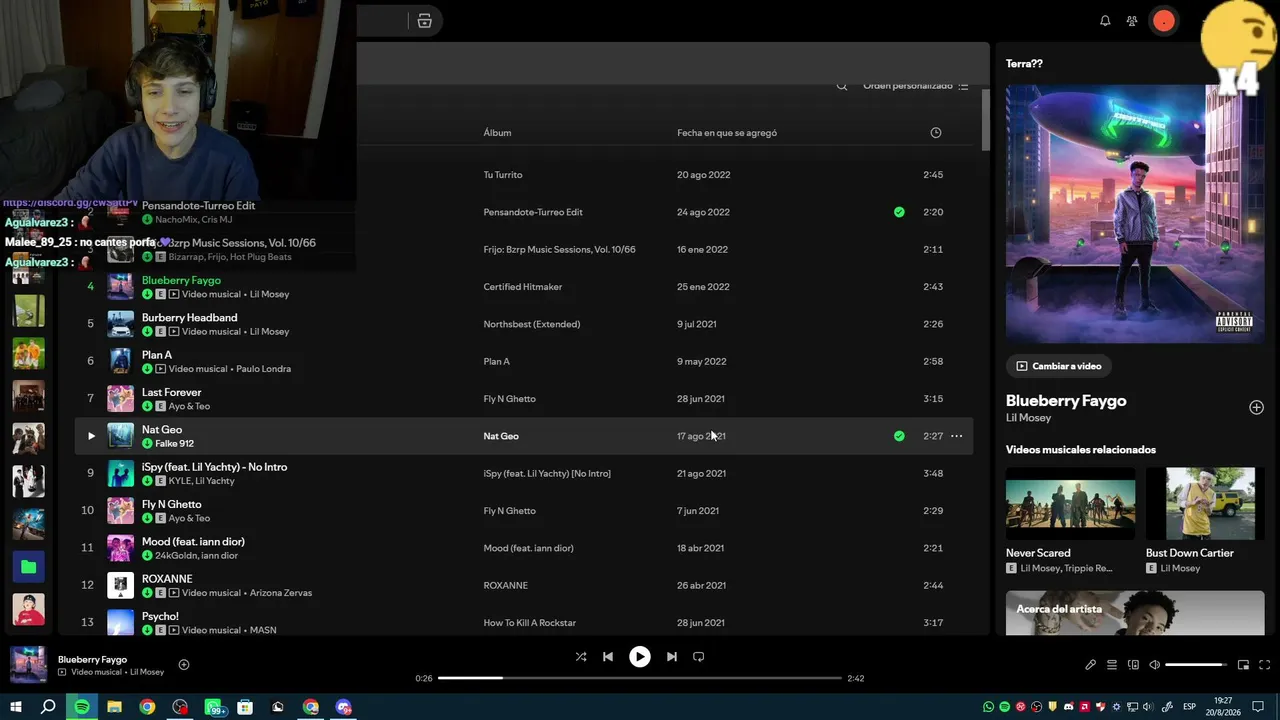Click the taskbar clock showing 19:27
This screenshot has height=720, width=1280.
[x=1225, y=707]
